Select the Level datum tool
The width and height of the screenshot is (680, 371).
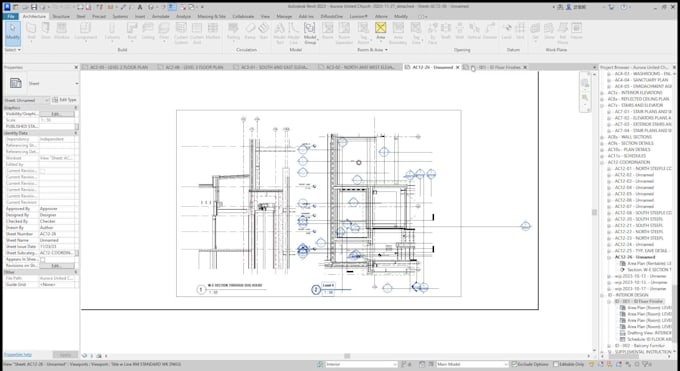pyautogui.click(x=507, y=32)
